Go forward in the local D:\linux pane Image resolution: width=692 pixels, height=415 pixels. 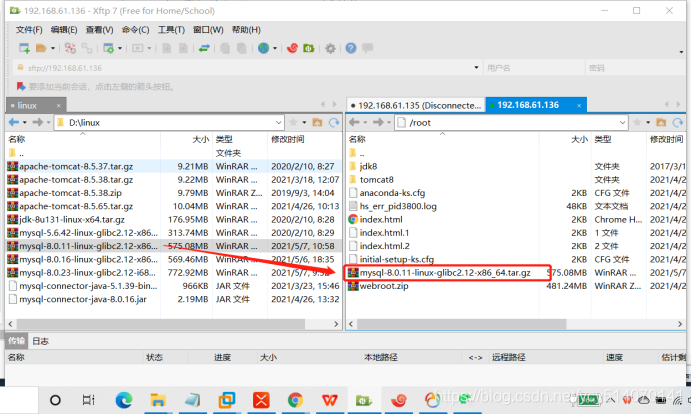(x=38, y=122)
